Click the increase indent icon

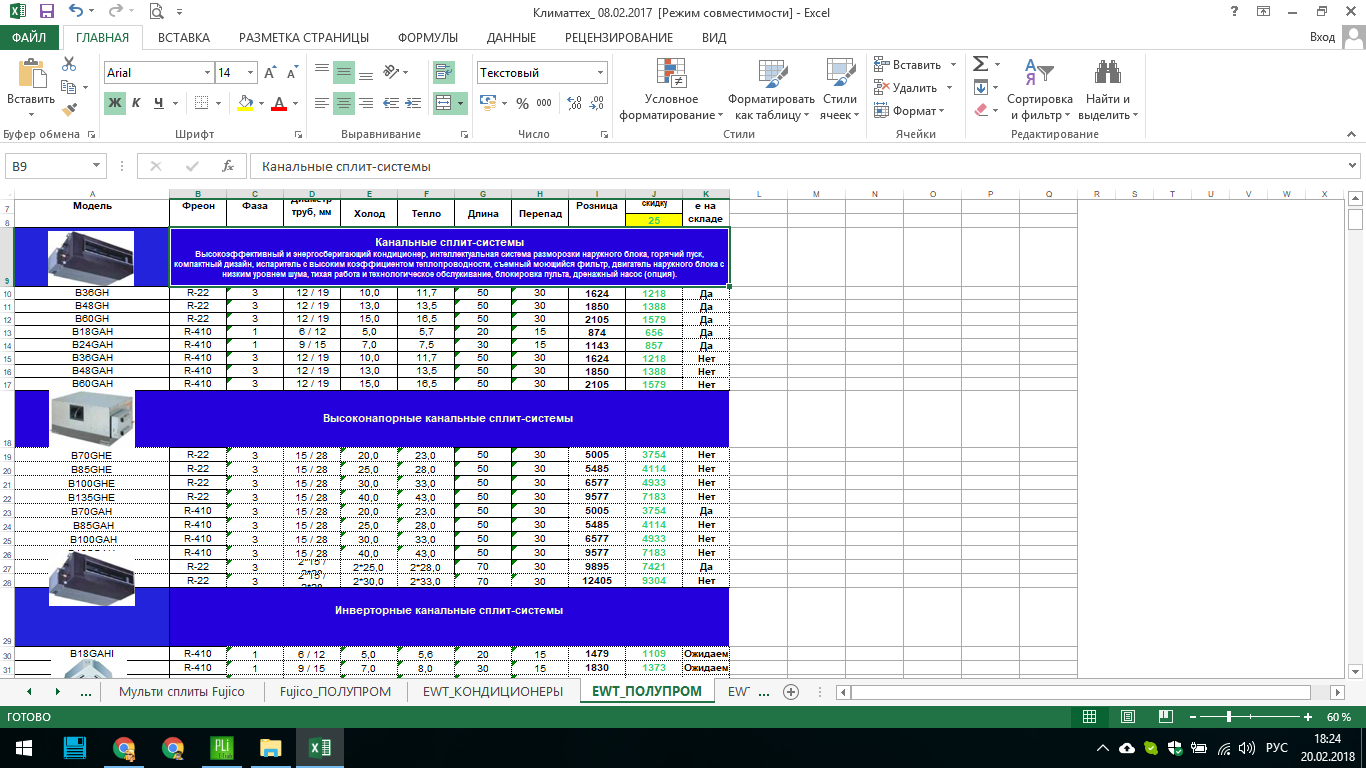point(413,103)
